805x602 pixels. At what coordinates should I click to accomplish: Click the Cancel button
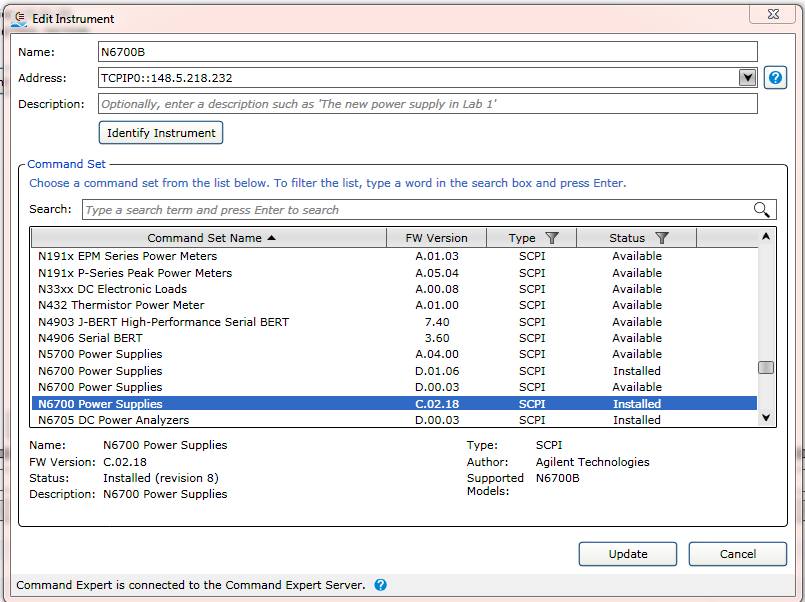pos(738,554)
